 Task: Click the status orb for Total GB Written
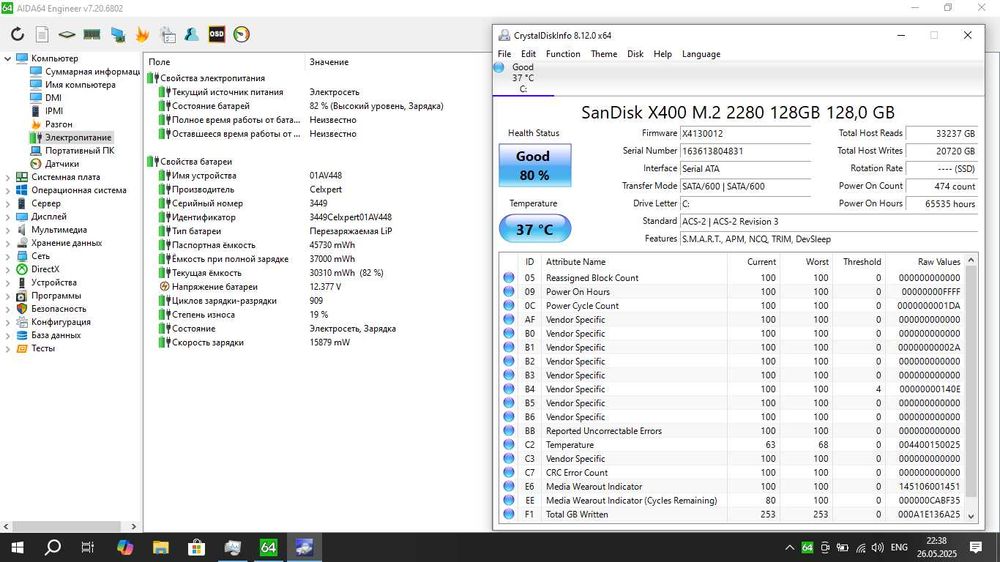point(508,514)
